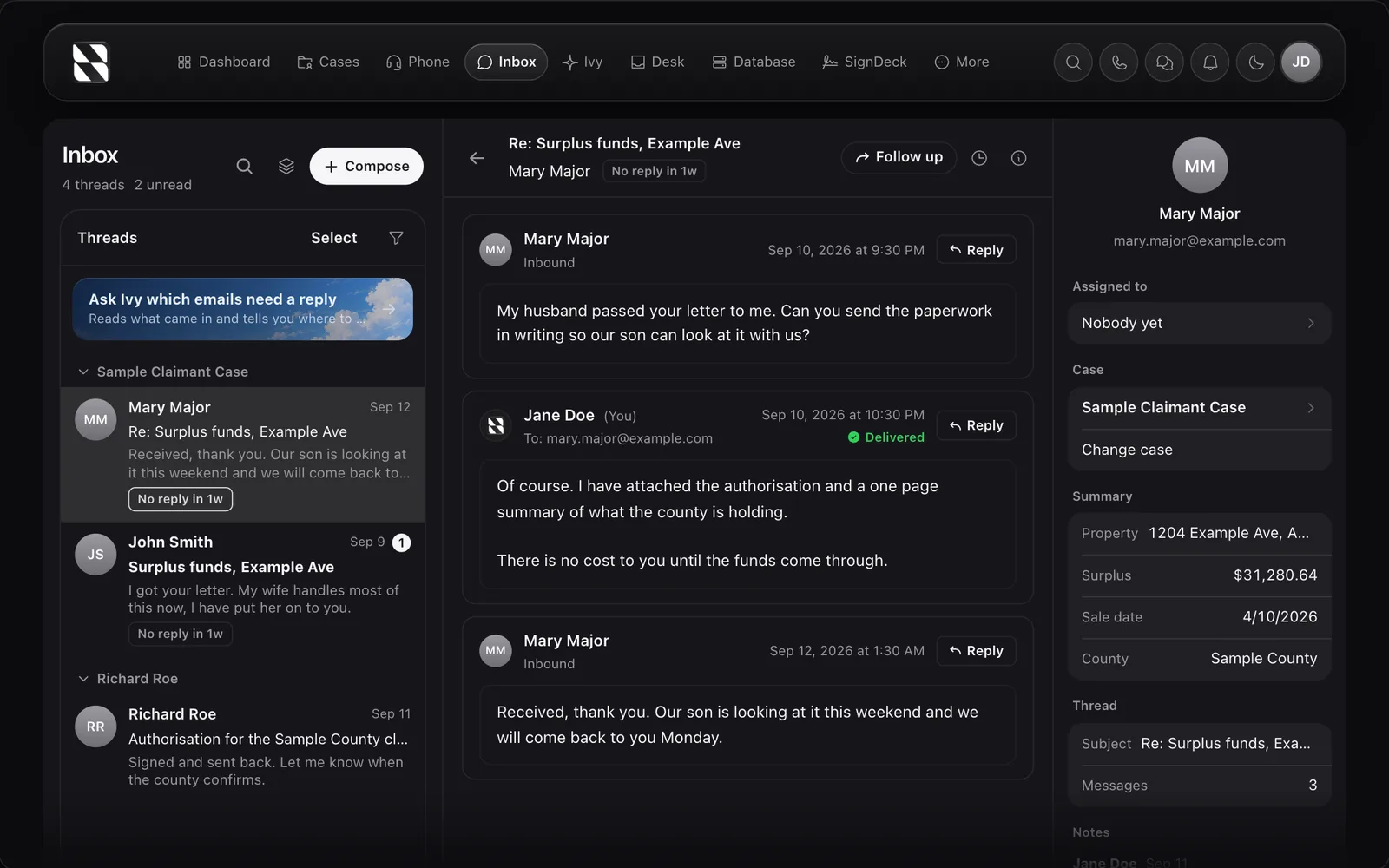Open the global search icon in the top bar
Image resolution: width=1389 pixels, height=868 pixels.
coord(1074,62)
